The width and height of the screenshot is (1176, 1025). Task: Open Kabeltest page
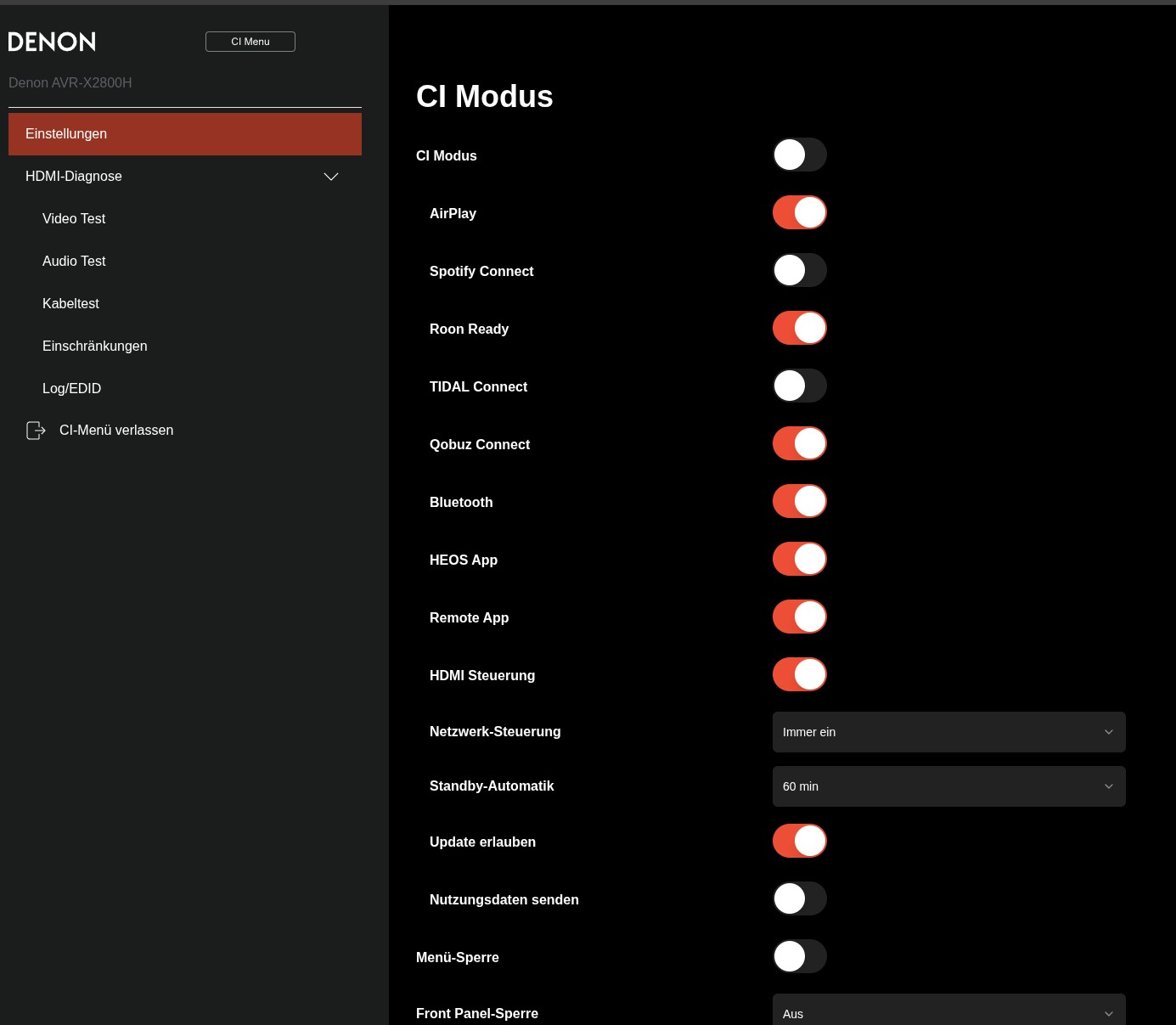pyautogui.click(x=70, y=304)
